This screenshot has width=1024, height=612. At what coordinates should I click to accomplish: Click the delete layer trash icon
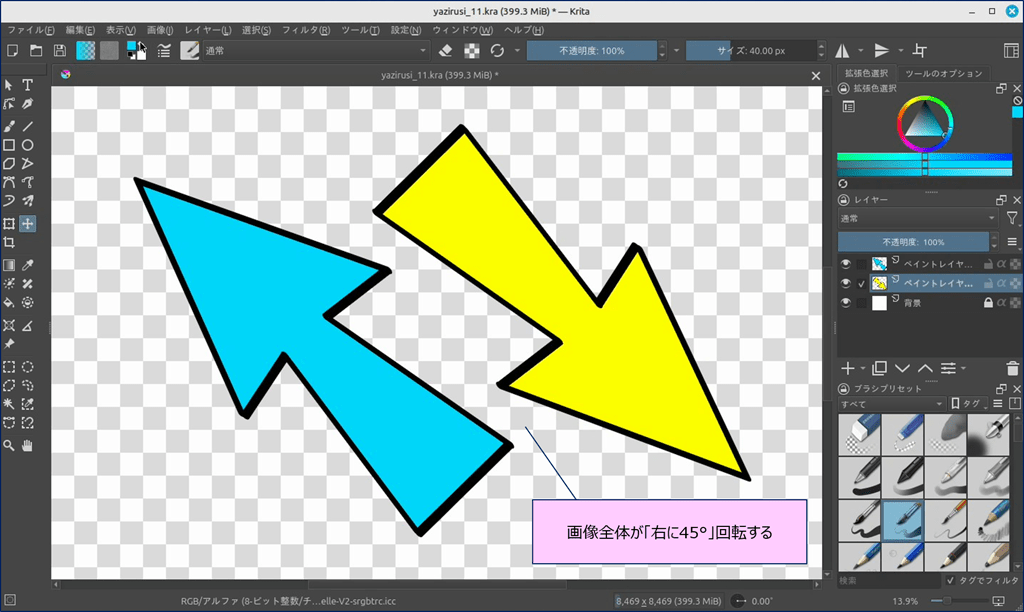tap(1014, 368)
